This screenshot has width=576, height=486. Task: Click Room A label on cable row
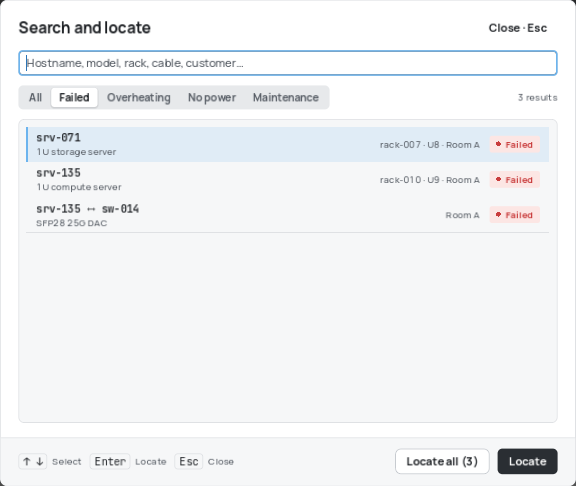462,215
